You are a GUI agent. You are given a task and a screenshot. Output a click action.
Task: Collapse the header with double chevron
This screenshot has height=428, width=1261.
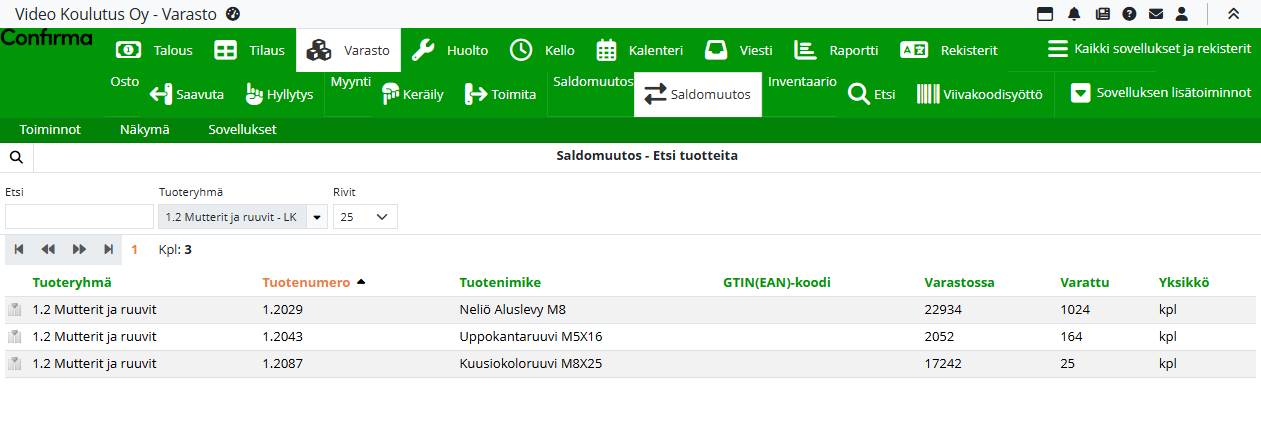1234,14
